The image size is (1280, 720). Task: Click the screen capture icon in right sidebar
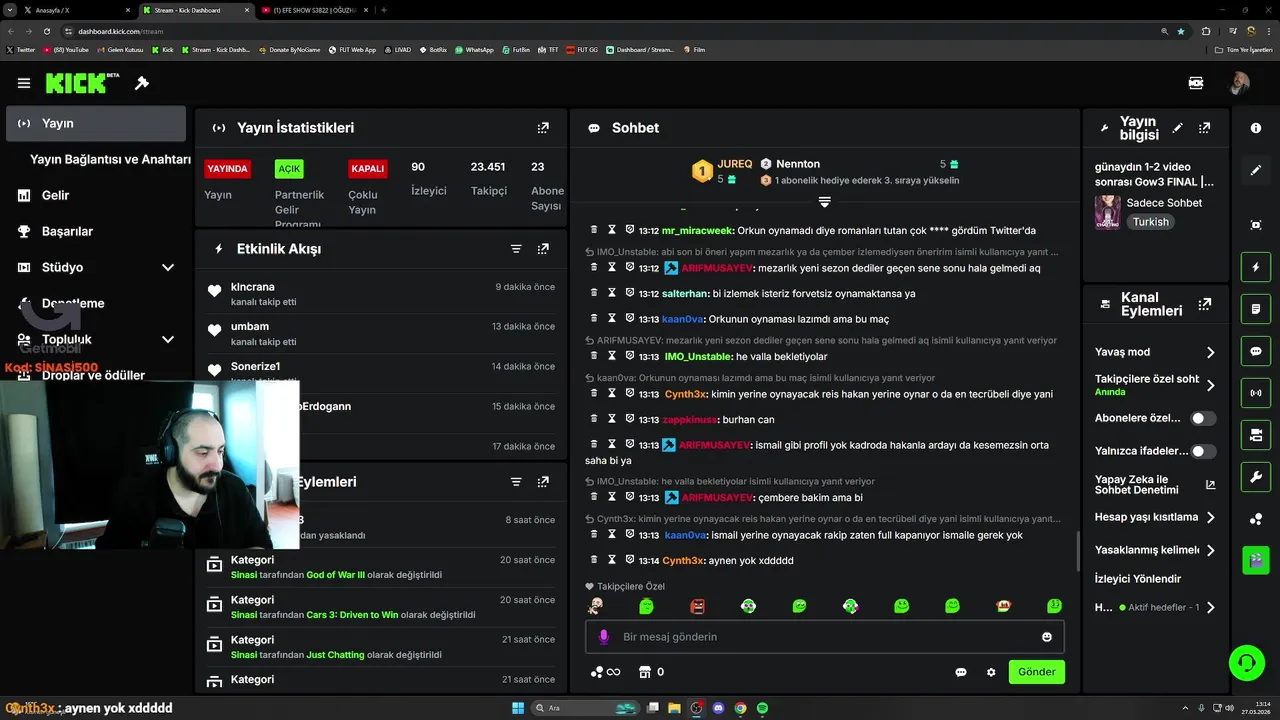(1256, 225)
